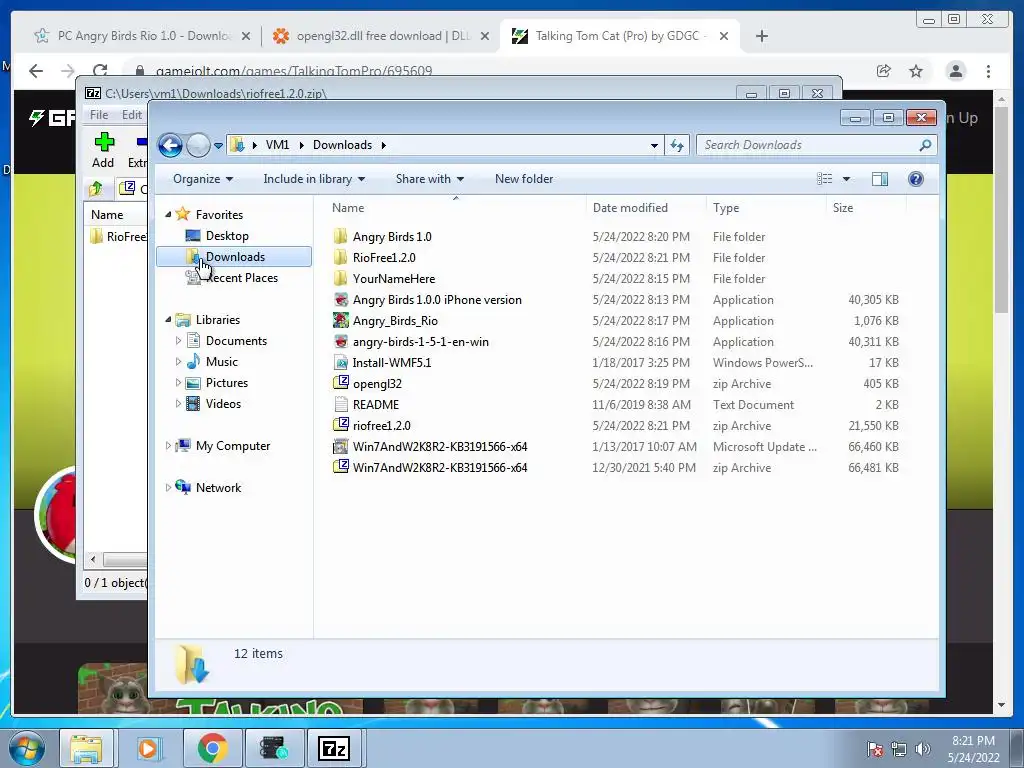Click the search magnifier icon
This screenshot has height=768, width=1024.
tap(925, 145)
